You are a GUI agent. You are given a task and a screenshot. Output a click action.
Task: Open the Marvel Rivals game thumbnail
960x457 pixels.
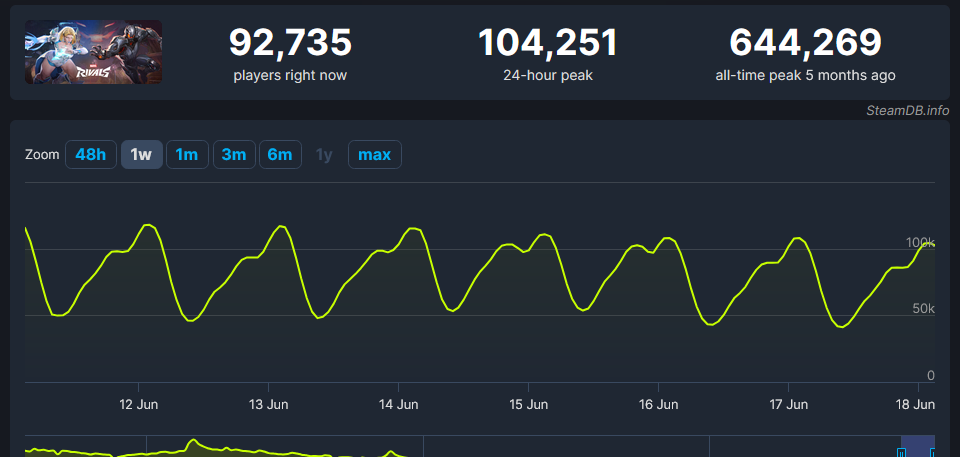click(x=94, y=52)
